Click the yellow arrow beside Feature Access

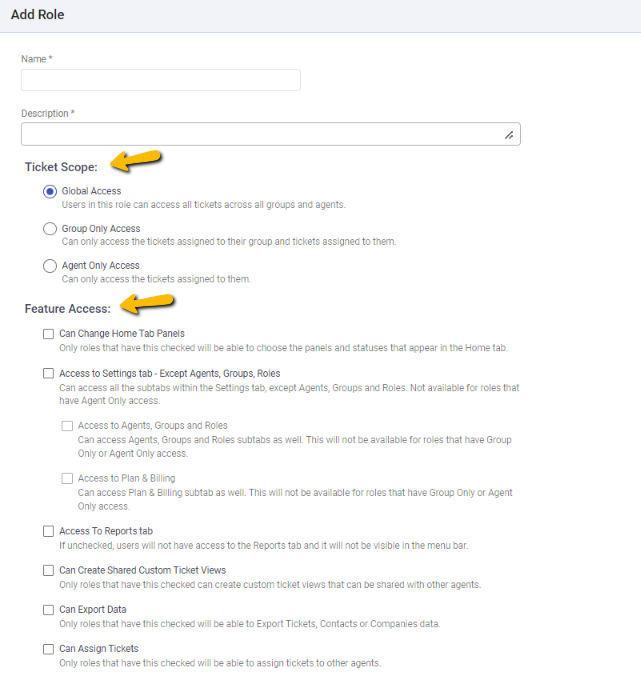pos(147,303)
